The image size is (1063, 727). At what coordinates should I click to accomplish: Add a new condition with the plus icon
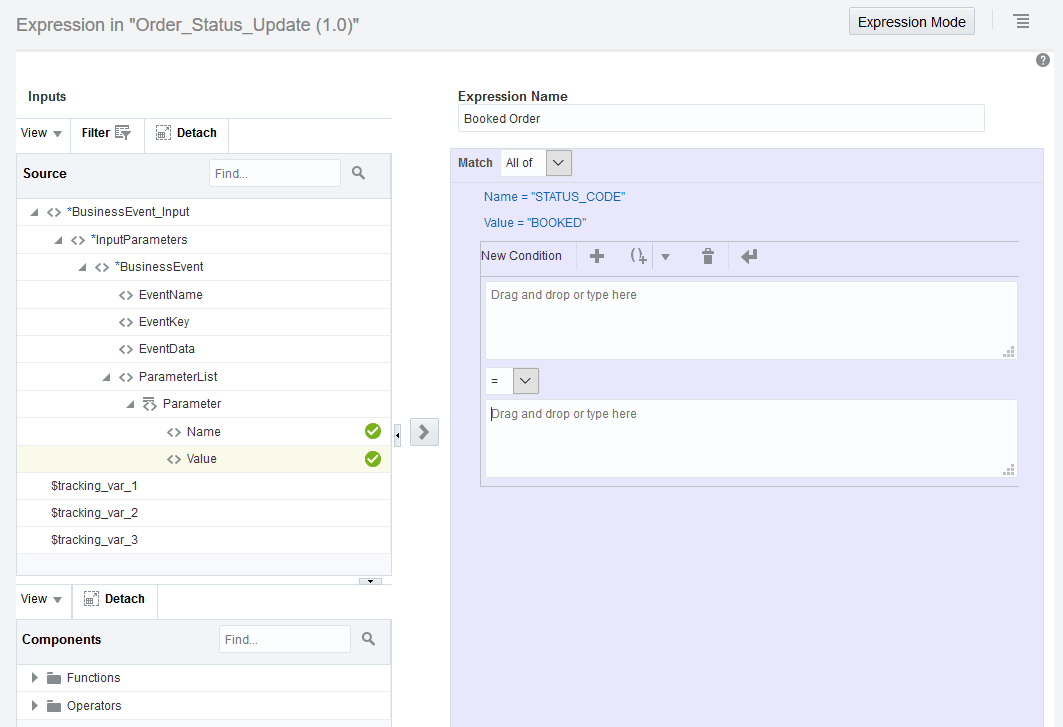click(x=595, y=256)
